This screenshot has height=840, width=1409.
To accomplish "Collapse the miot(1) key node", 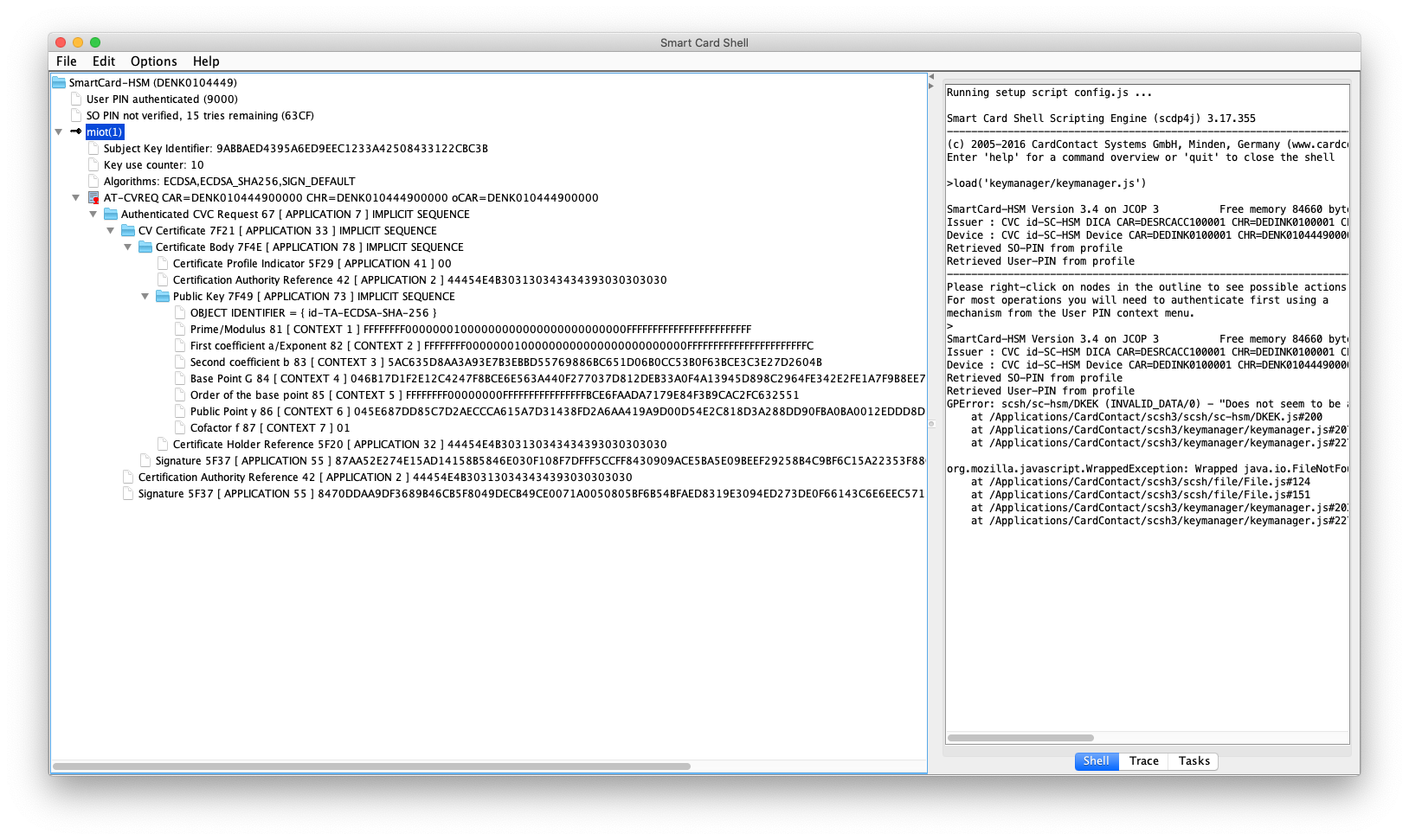I will coord(59,131).
